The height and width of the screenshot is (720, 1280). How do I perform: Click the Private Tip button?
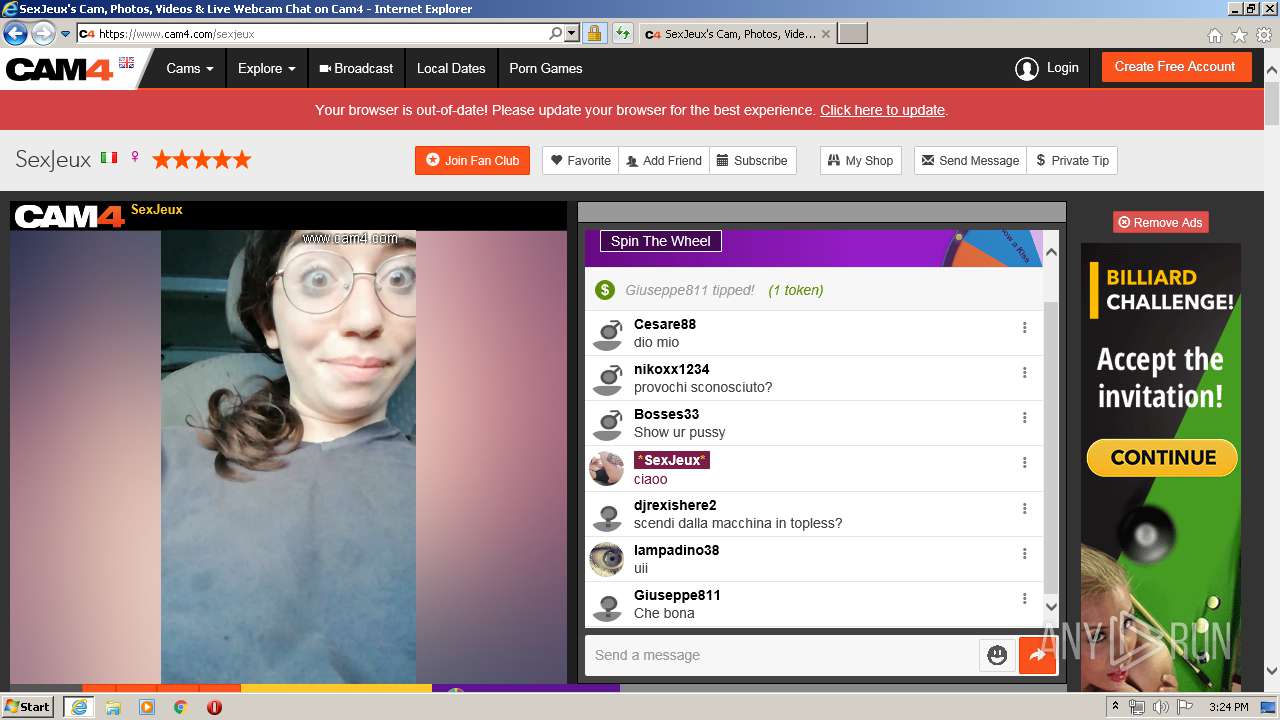[1072, 160]
